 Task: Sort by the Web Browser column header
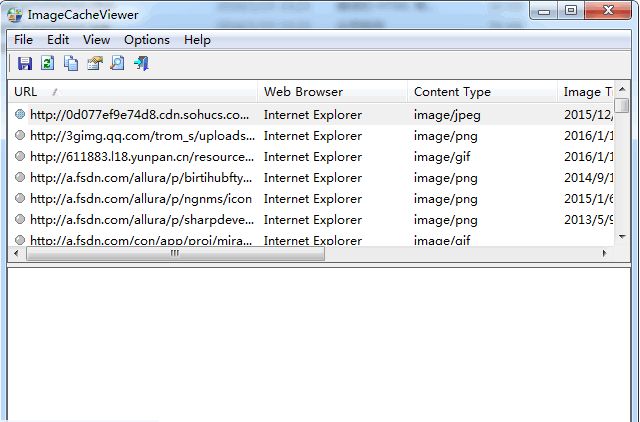click(333, 92)
